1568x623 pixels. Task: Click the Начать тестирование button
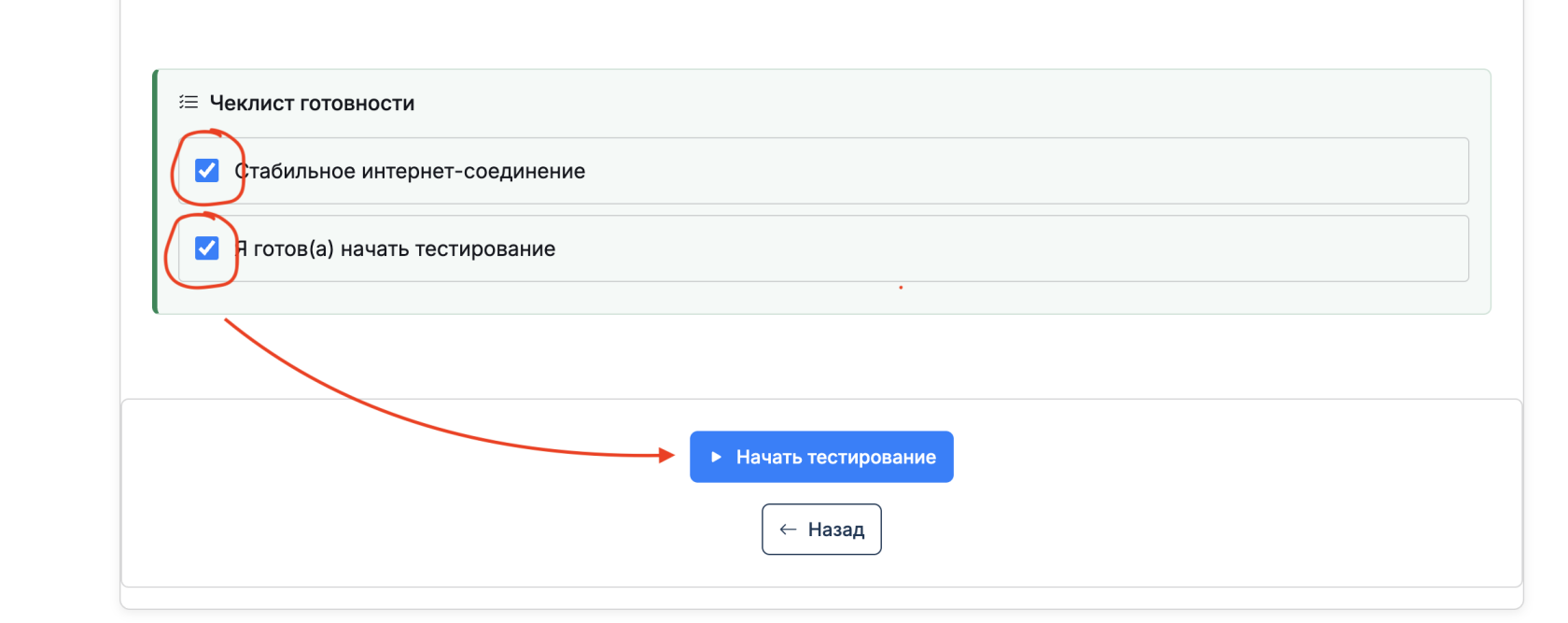coord(821,457)
